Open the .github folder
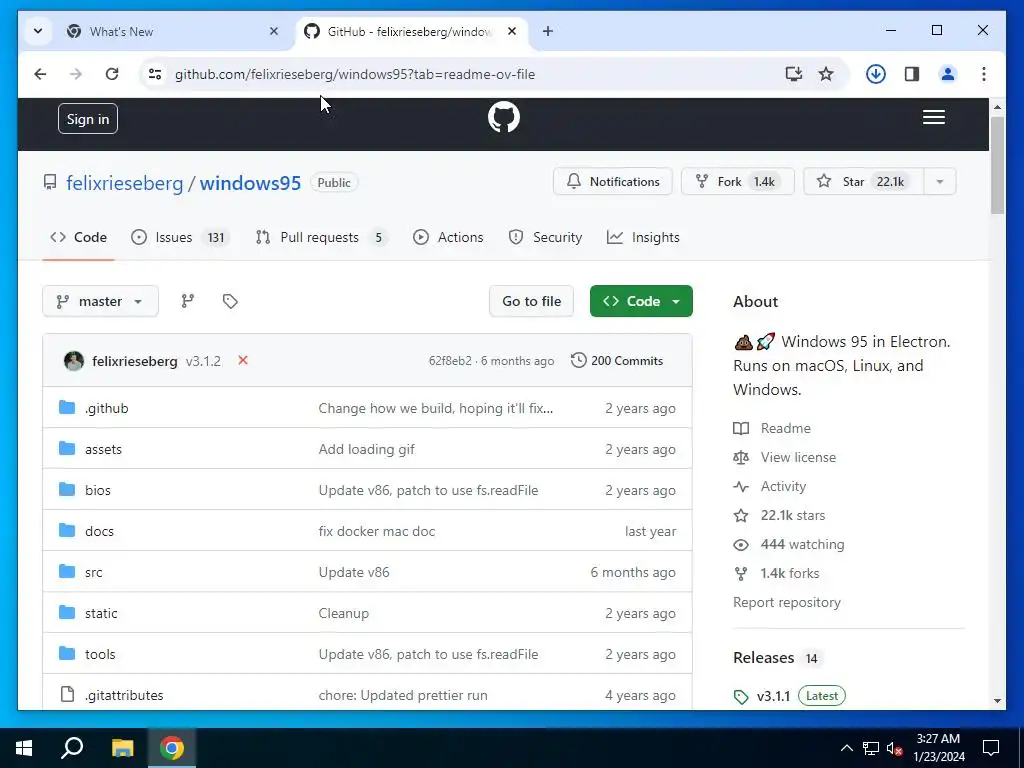 (106, 408)
